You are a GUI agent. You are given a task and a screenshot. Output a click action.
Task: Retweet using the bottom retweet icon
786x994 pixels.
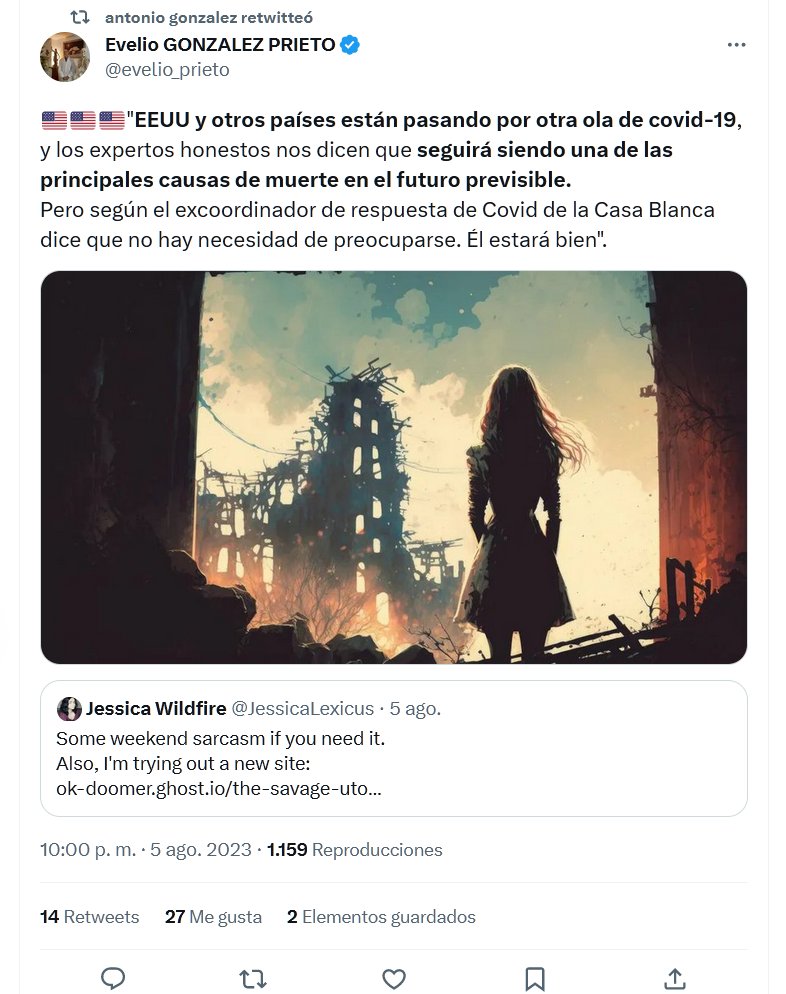[x=253, y=979]
